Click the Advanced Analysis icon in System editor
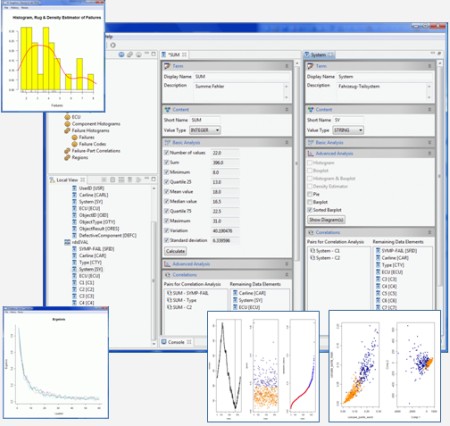This screenshot has width=450, height=426. coord(310,153)
